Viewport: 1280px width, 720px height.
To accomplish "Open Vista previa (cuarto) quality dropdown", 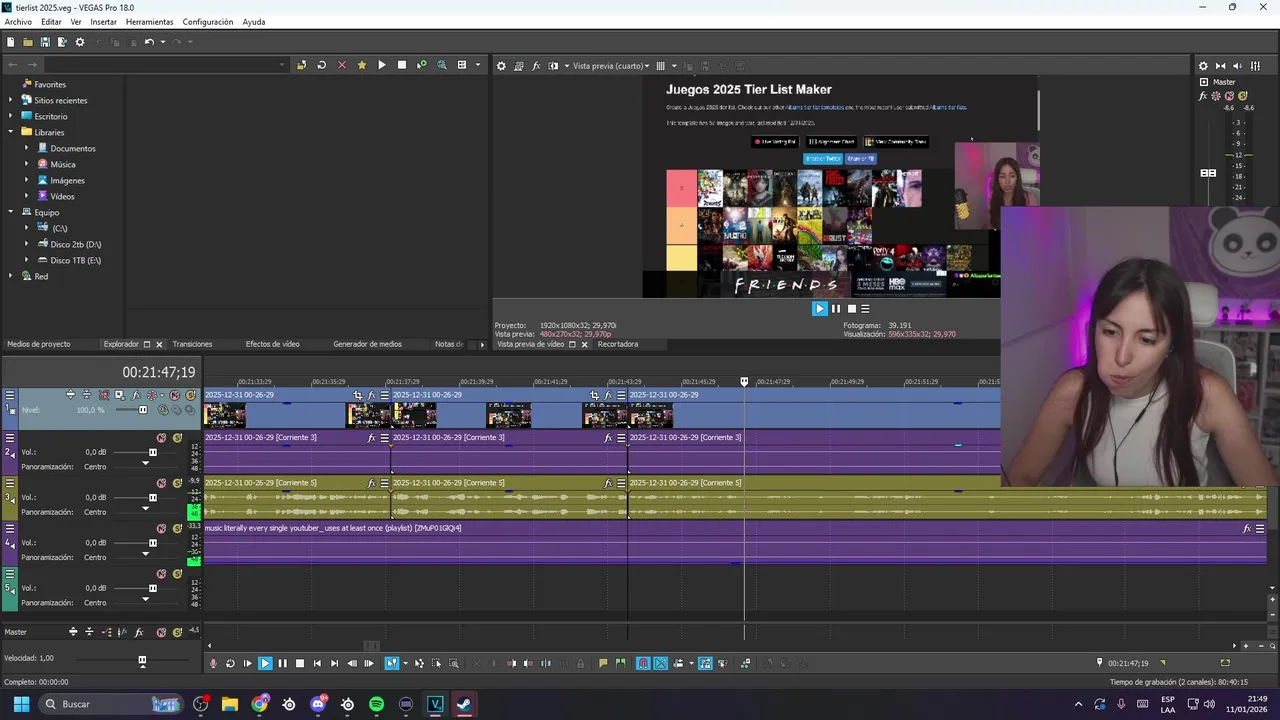I will point(610,66).
